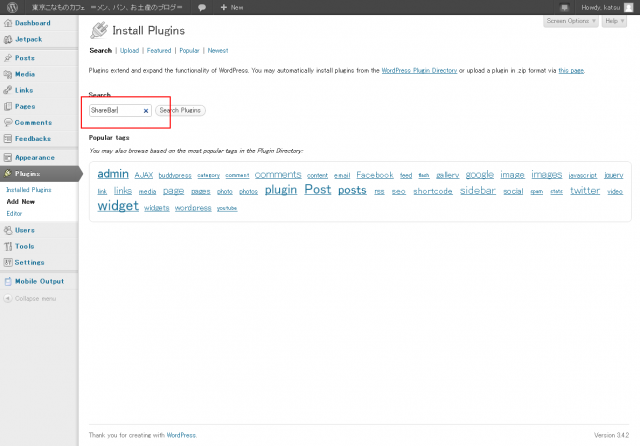640x446 pixels.
Task: Browse the 'youtube' tag
Action: point(227,209)
